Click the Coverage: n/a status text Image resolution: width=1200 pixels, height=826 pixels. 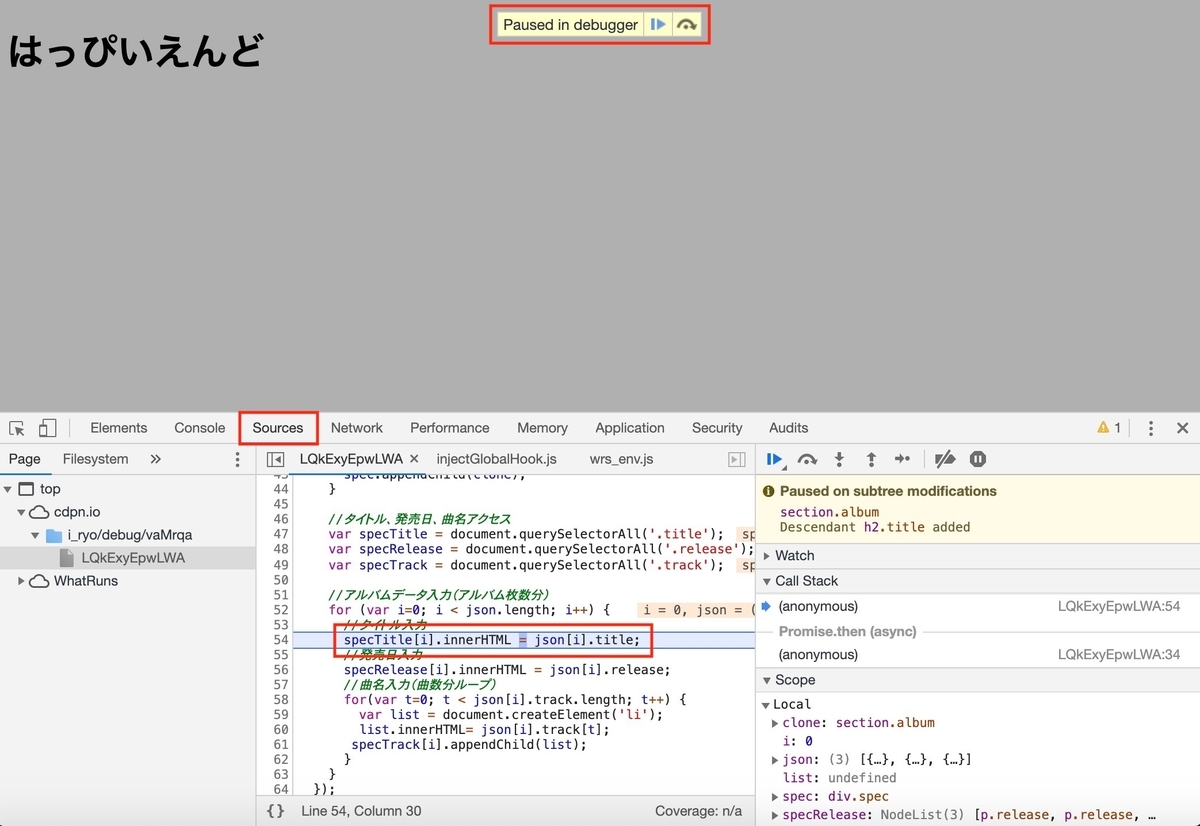pos(698,811)
